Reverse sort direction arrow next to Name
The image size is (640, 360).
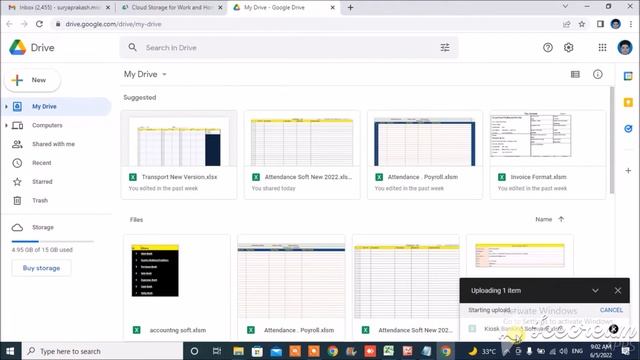[561, 219]
